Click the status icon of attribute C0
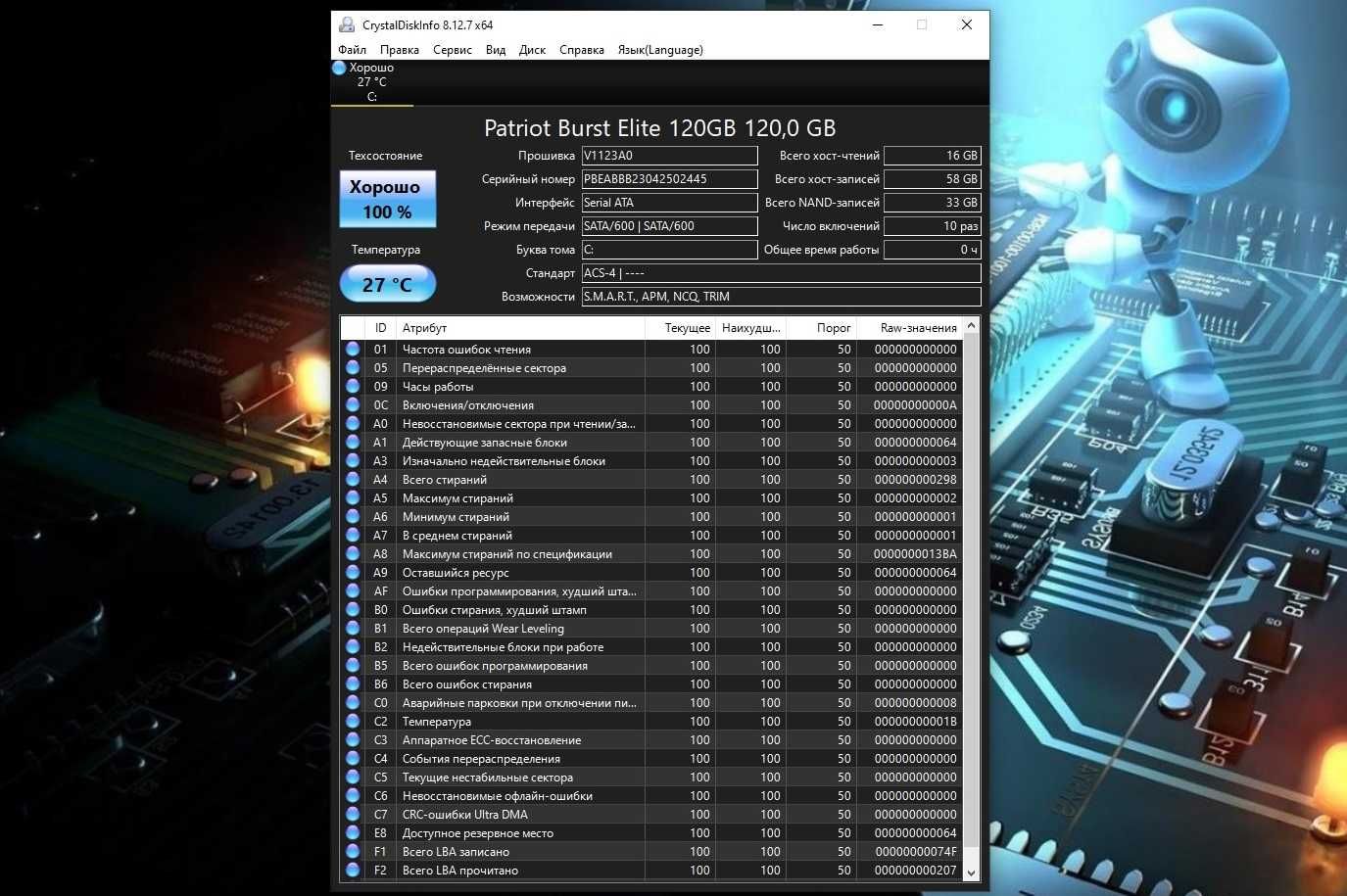The image size is (1347, 896). pyautogui.click(x=353, y=702)
